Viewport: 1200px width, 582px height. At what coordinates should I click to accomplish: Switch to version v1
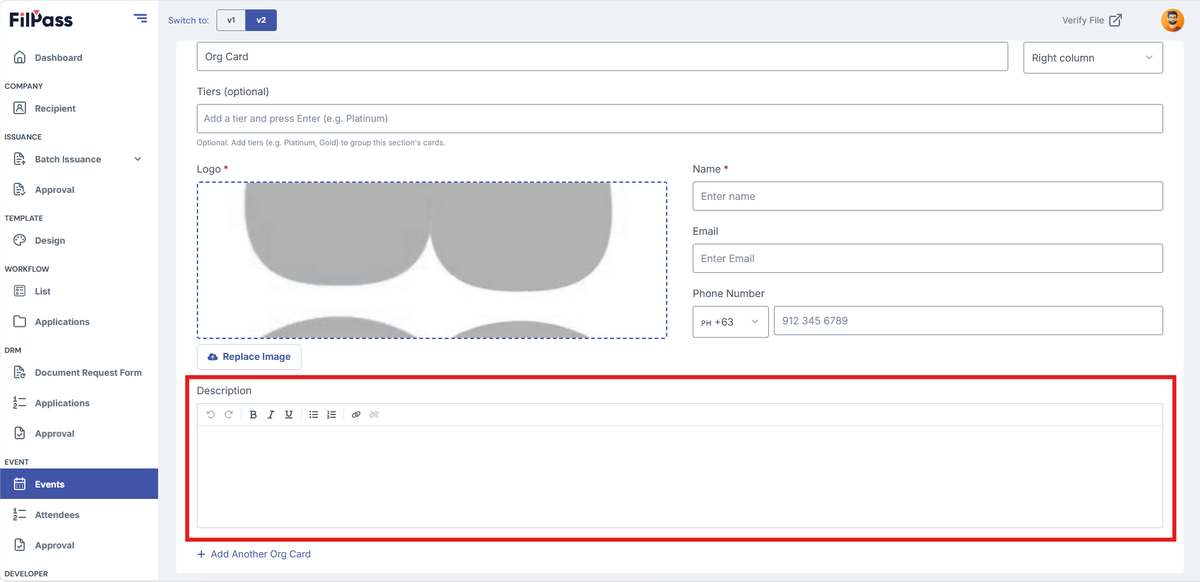pyautogui.click(x=231, y=20)
